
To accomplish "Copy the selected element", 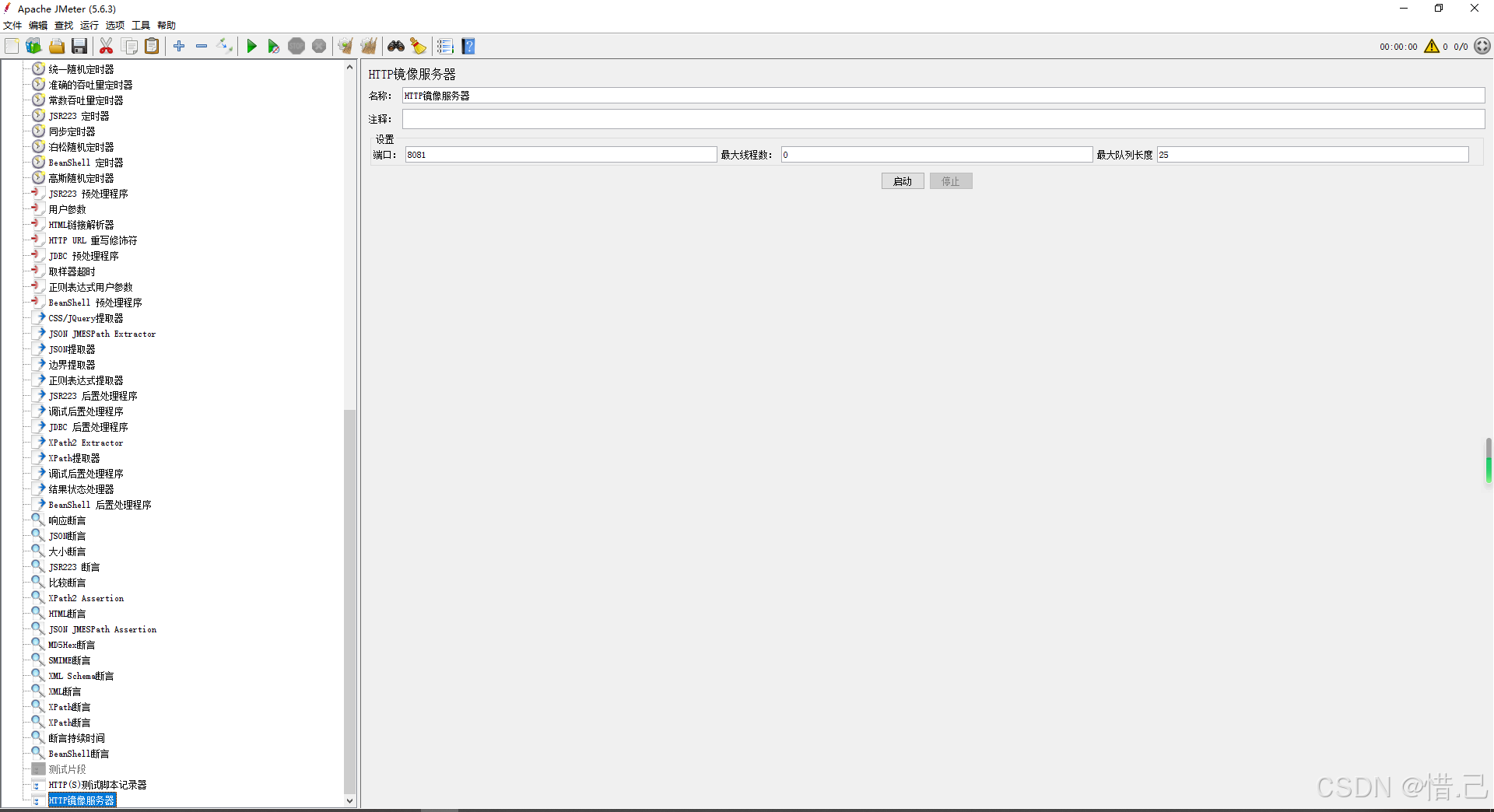I will (130, 47).
